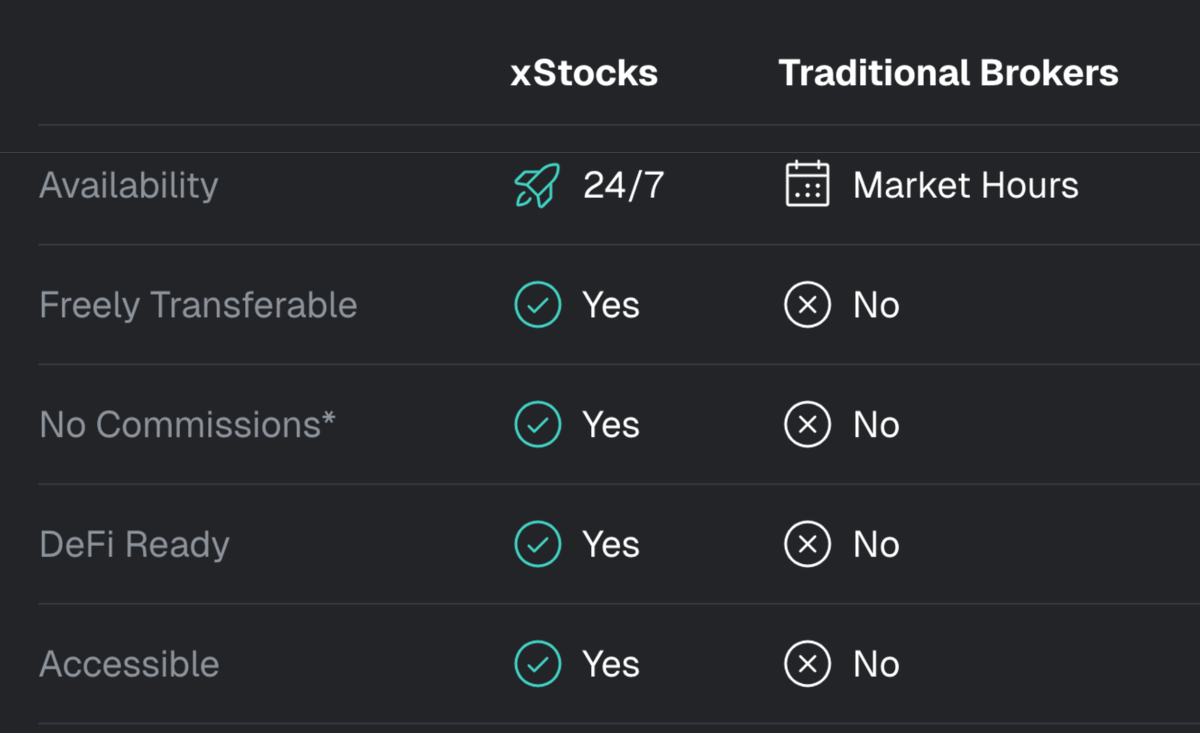Click the Accessible row label
The height and width of the screenshot is (733, 1200).
click(x=129, y=664)
